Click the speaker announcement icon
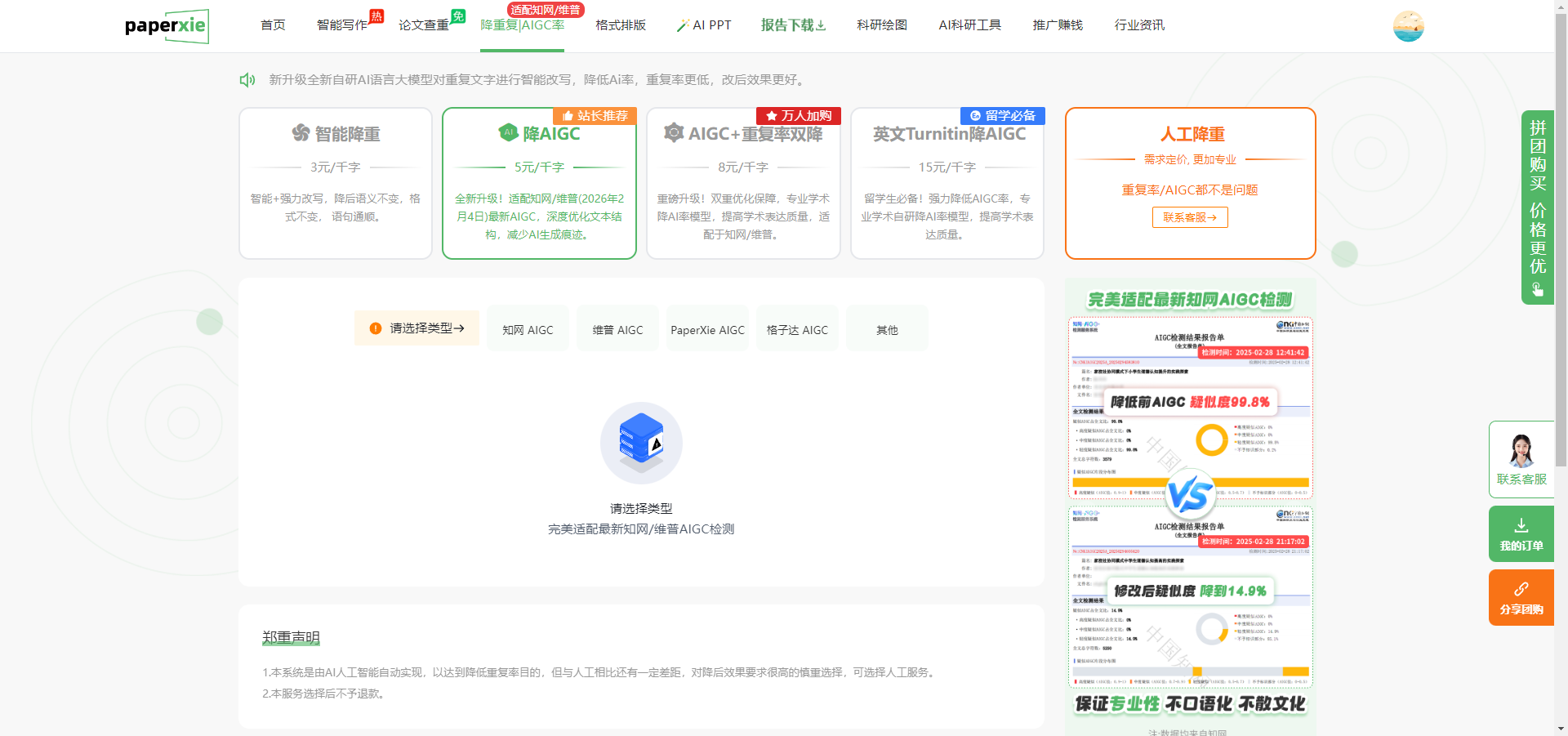This screenshot has height=736, width=1568. click(247, 80)
